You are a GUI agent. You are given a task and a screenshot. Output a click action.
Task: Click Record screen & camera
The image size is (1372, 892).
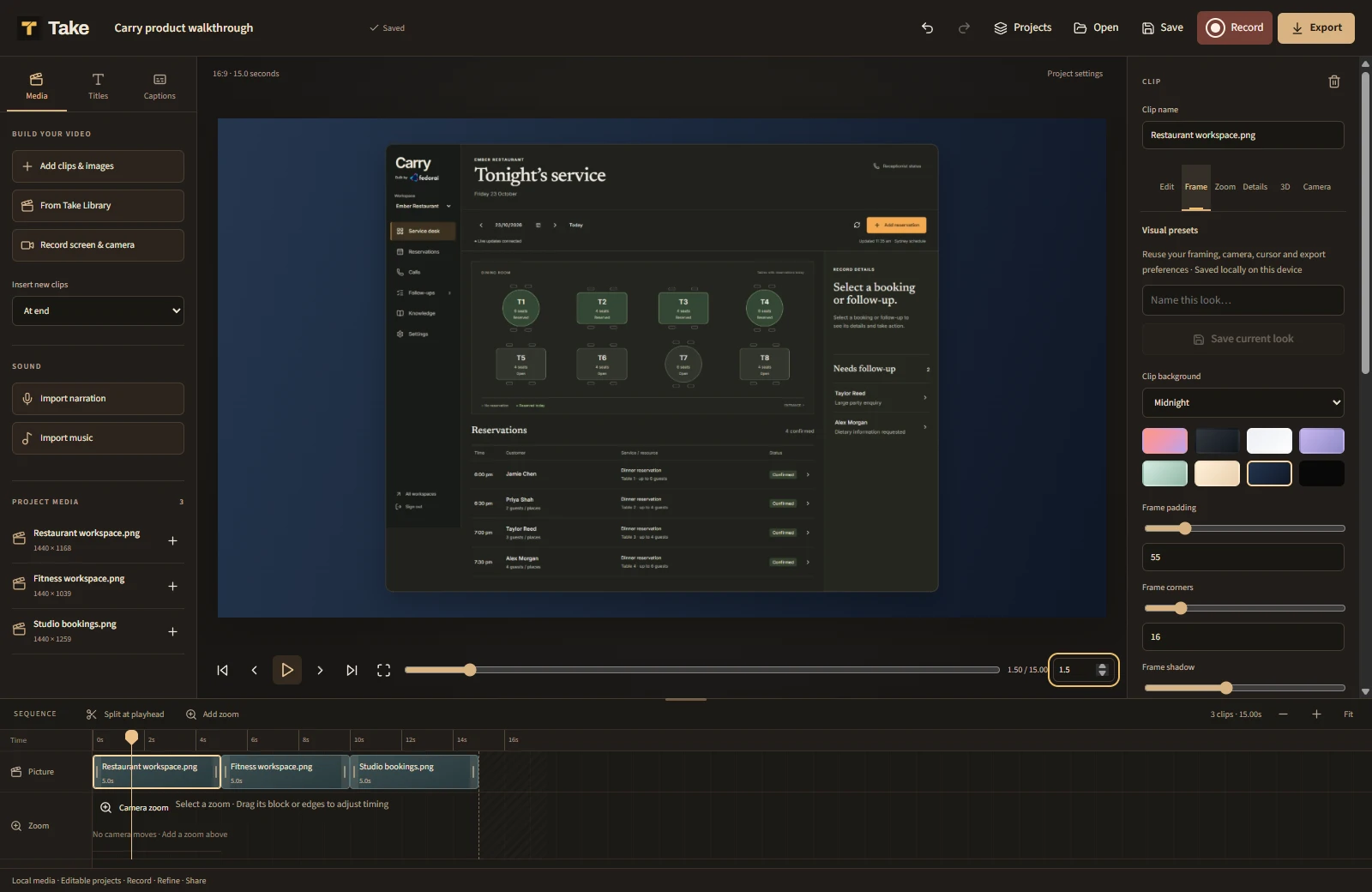tap(98, 245)
